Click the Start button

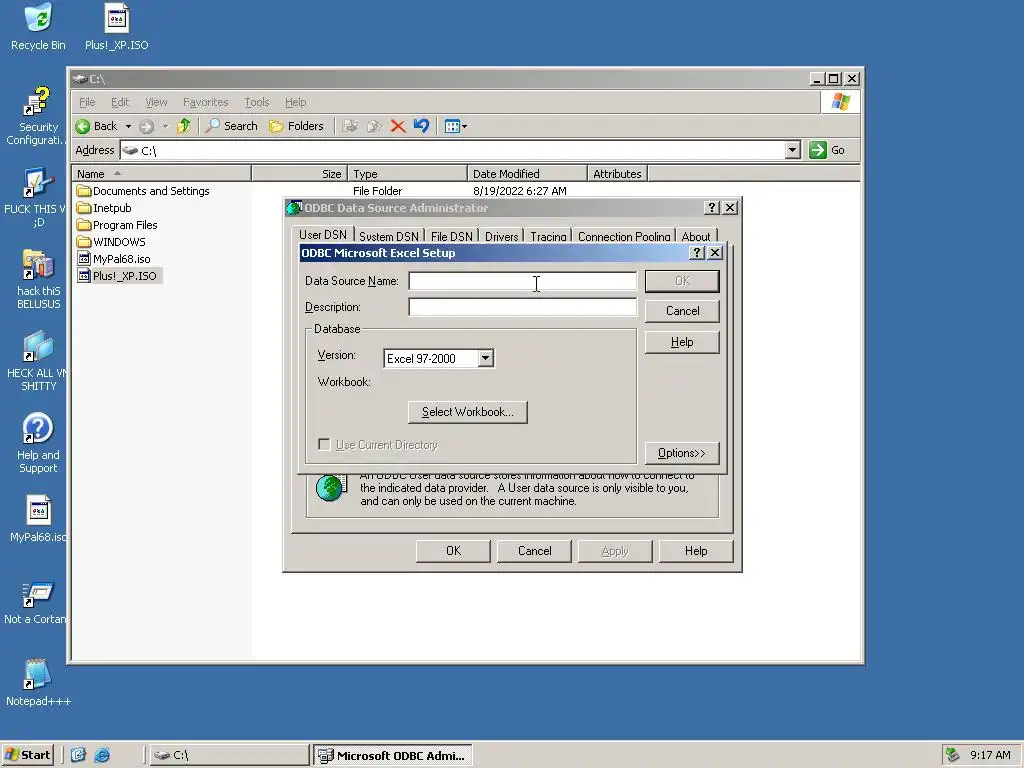point(28,755)
